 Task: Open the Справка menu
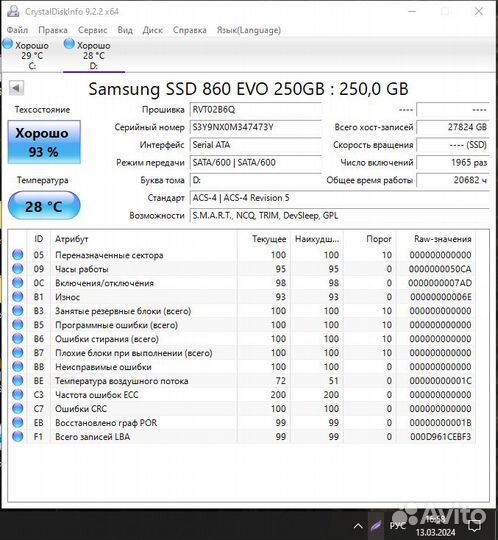click(x=190, y=30)
